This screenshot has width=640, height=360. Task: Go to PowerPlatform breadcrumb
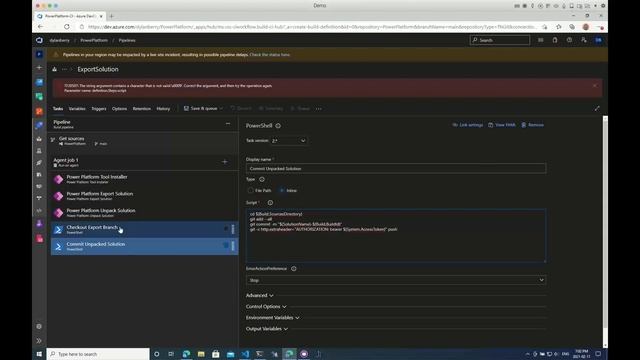click(x=94, y=40)
